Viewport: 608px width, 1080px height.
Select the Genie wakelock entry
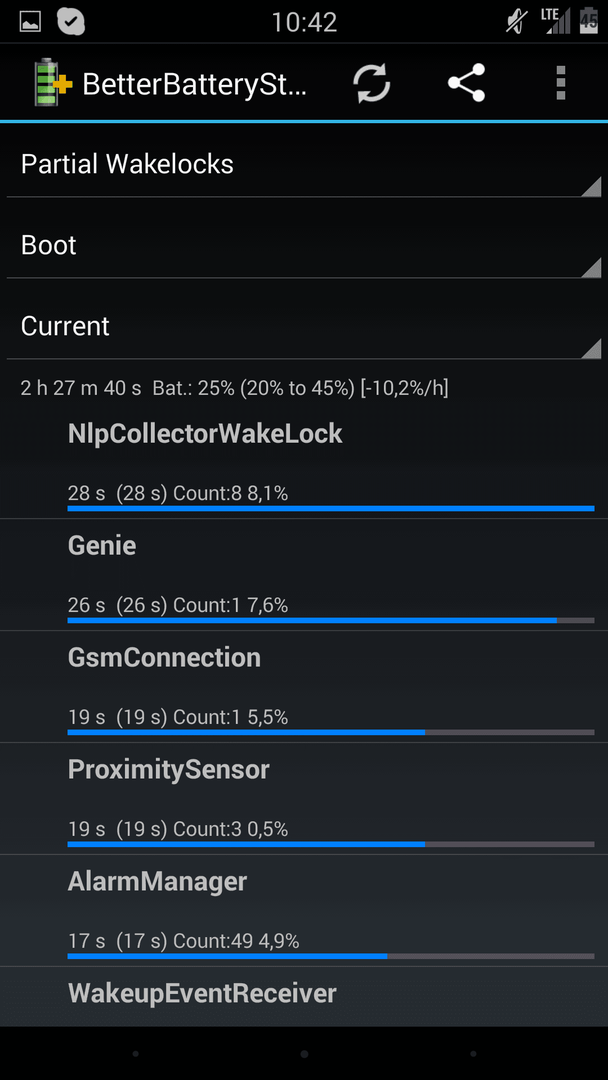(x=304, y=574)
